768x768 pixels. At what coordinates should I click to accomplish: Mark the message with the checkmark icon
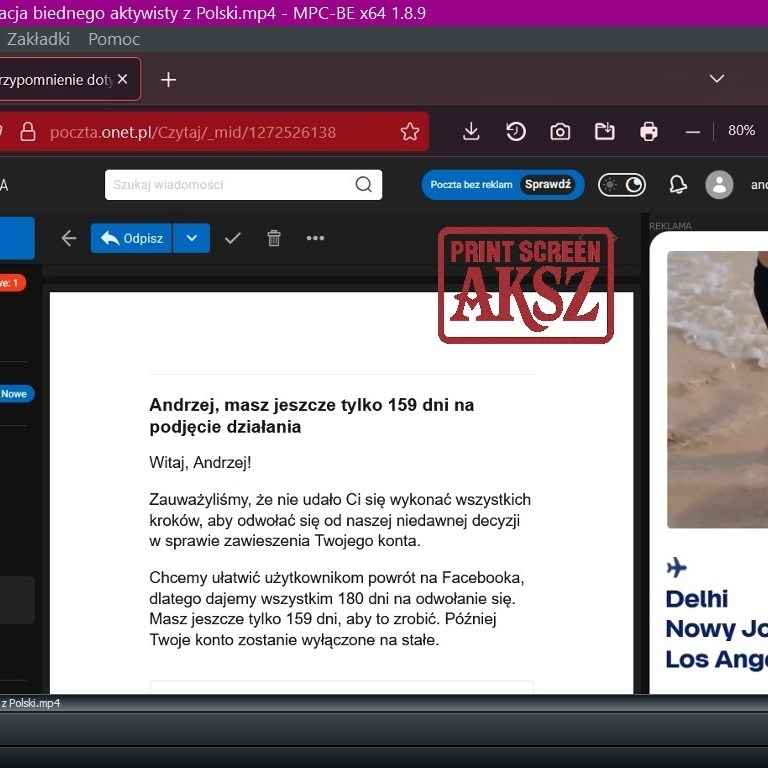pos(233,238)
